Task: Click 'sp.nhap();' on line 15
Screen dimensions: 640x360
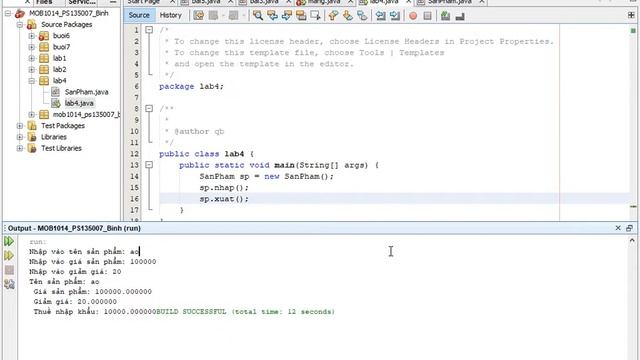Action: 224,188
